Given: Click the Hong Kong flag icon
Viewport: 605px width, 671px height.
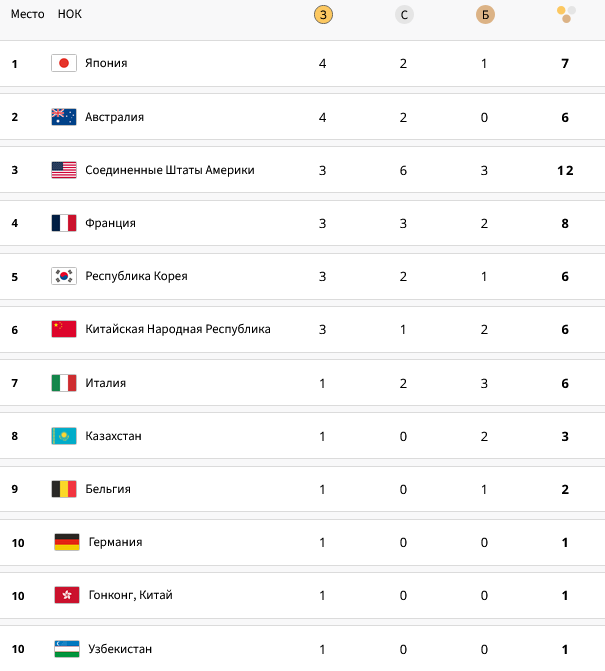Looking at the screenshot, I should pyautogui.click(x=67, y=595).
